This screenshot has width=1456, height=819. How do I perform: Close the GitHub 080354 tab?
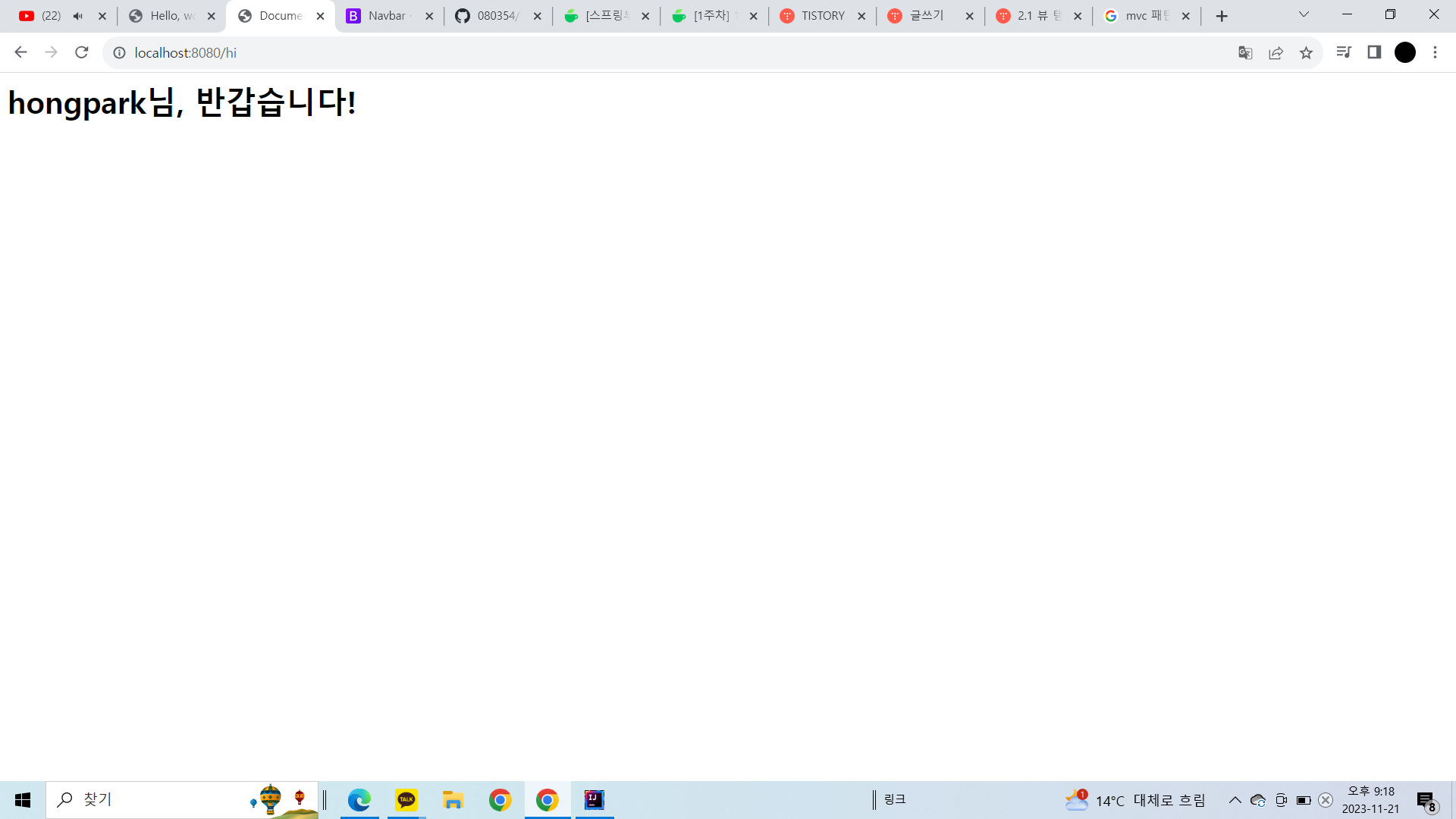[538, 16]
